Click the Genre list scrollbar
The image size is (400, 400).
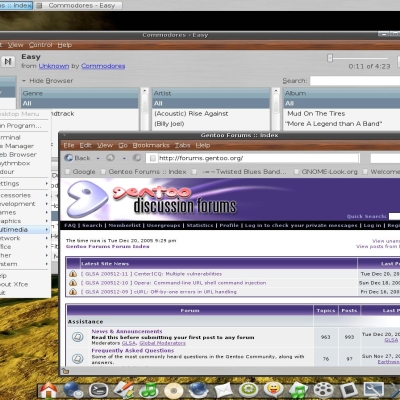coord(145,109)
